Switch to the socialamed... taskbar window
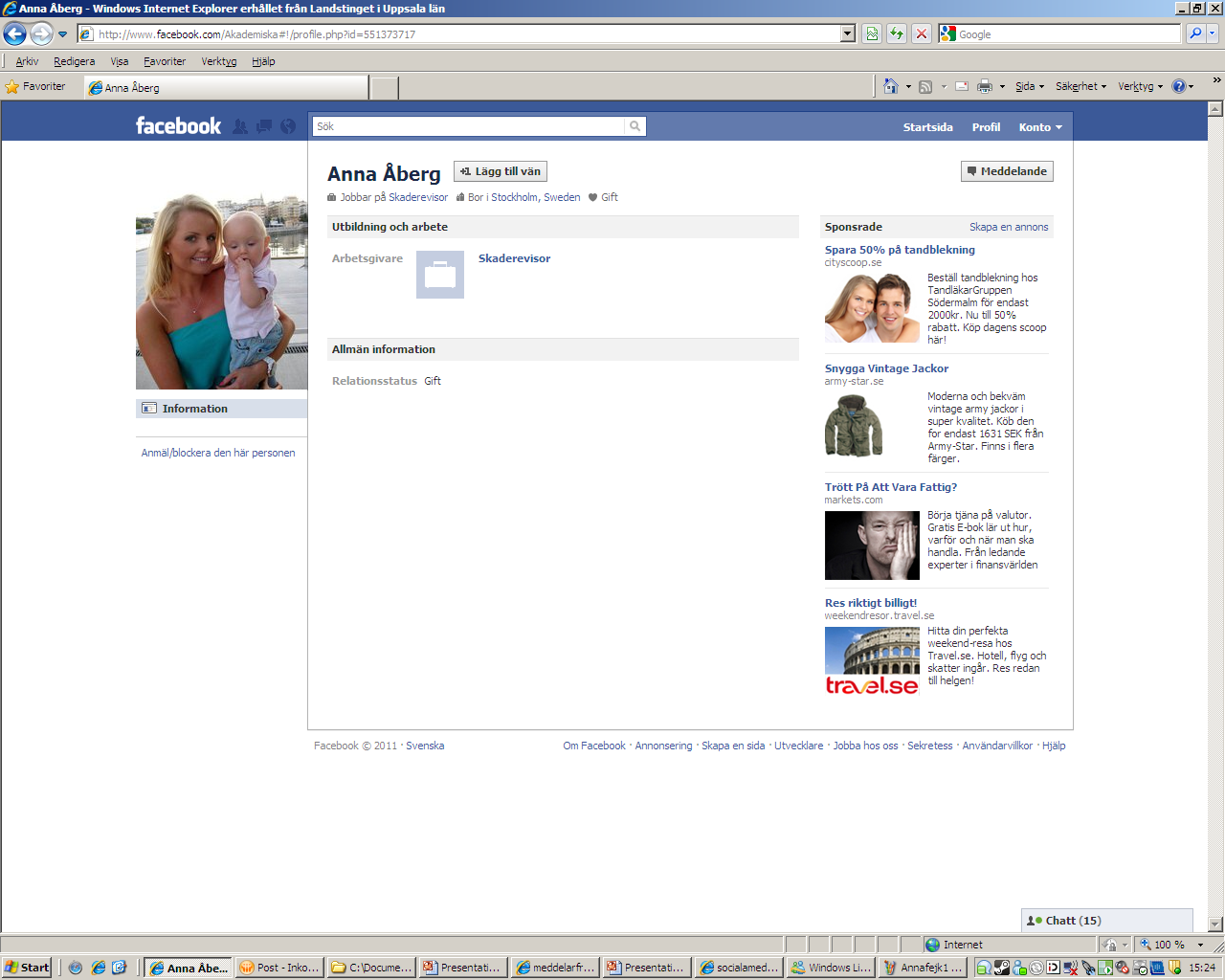This screenshot has height=980, width=1225. (739, 968)
